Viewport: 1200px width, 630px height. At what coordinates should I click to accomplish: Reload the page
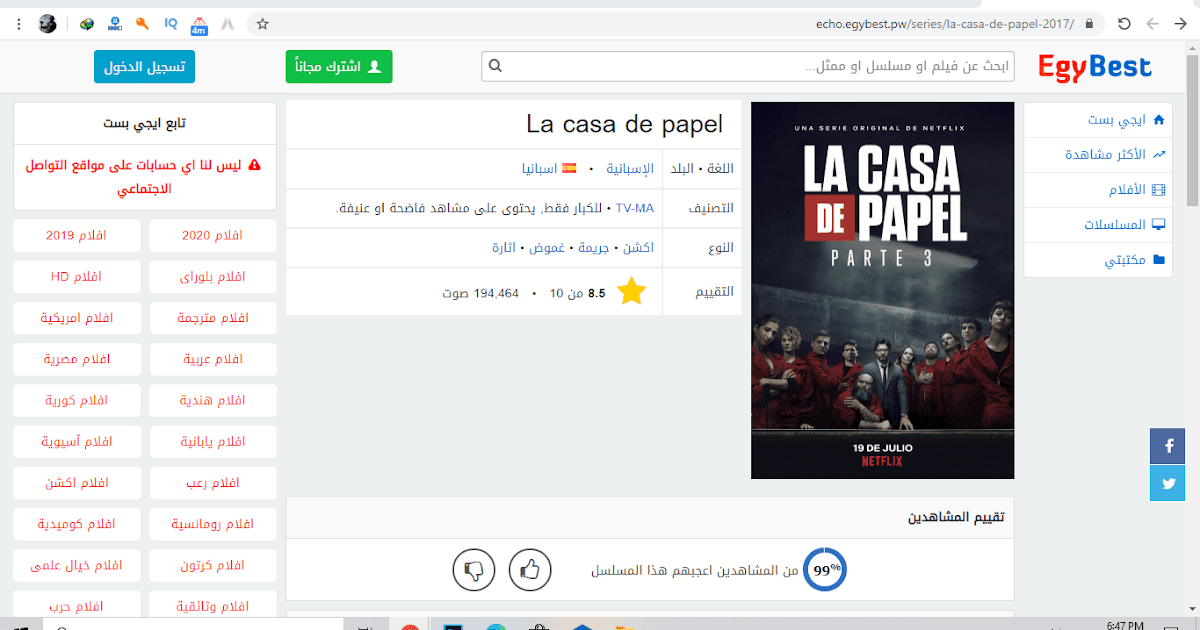point(1124,23)
